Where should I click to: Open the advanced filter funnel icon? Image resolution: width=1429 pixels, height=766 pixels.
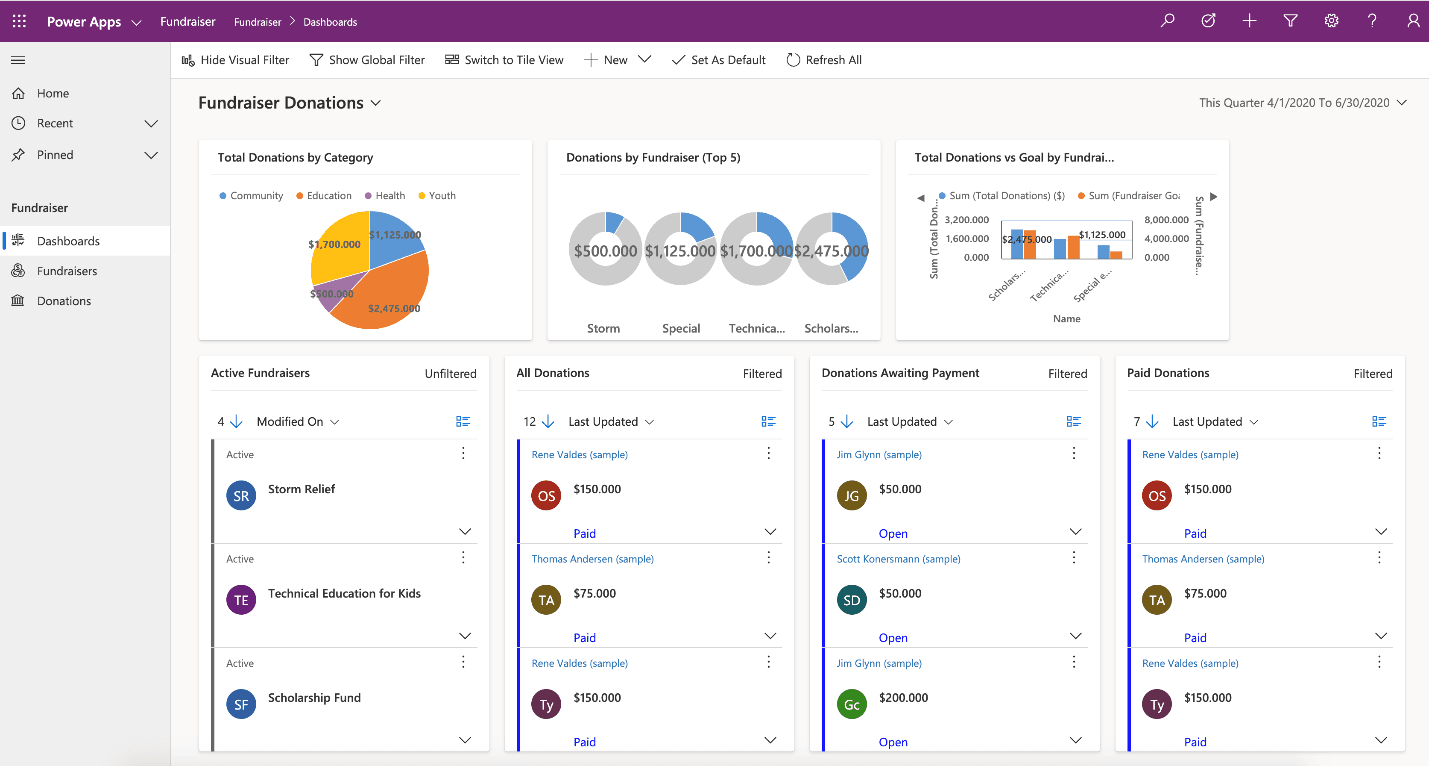(1290, 21)
